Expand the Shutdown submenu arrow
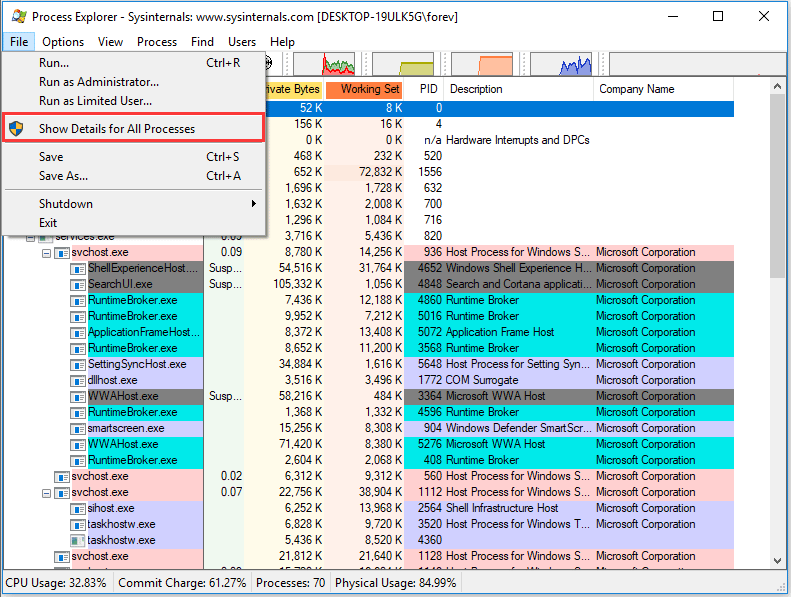This screenshot has width=791, height=597. click(x=254, y=204)
